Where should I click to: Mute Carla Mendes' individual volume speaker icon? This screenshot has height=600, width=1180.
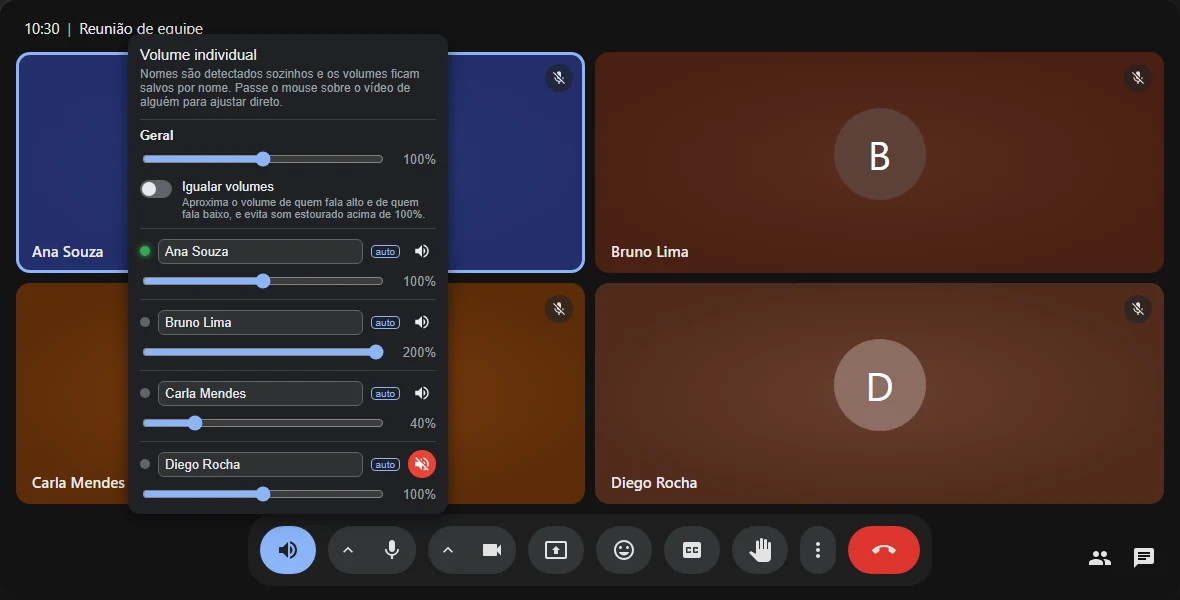(x=421, y=393)
